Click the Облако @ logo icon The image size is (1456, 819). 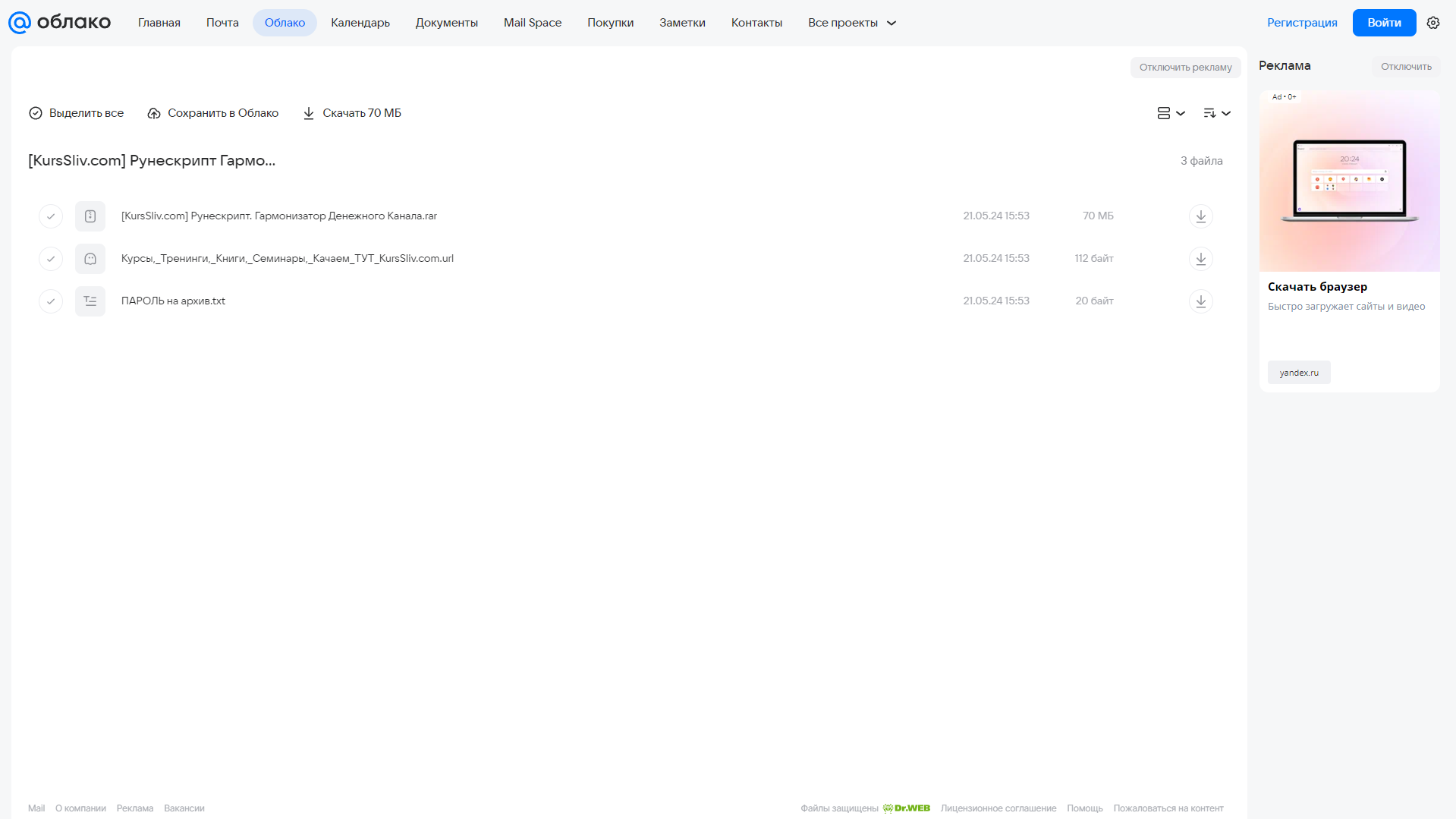tap(20, 23)
